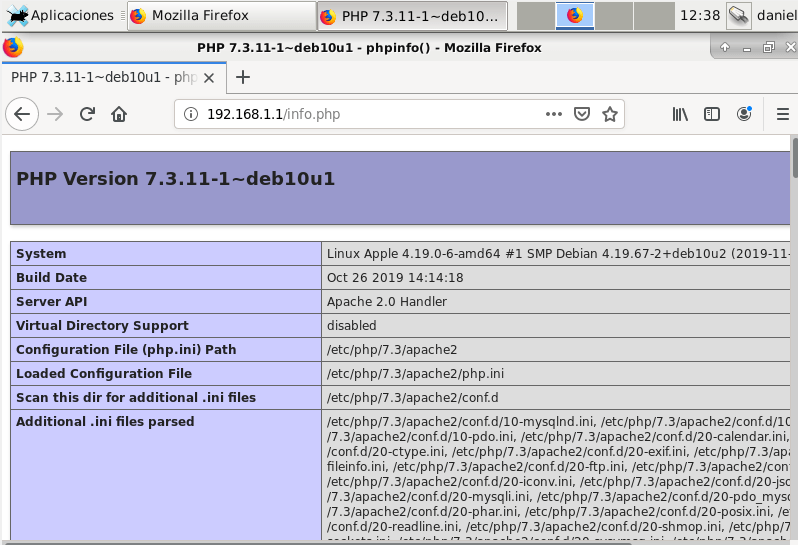
Task: Click the Back navigation arrow
Action: pos(22,114)
